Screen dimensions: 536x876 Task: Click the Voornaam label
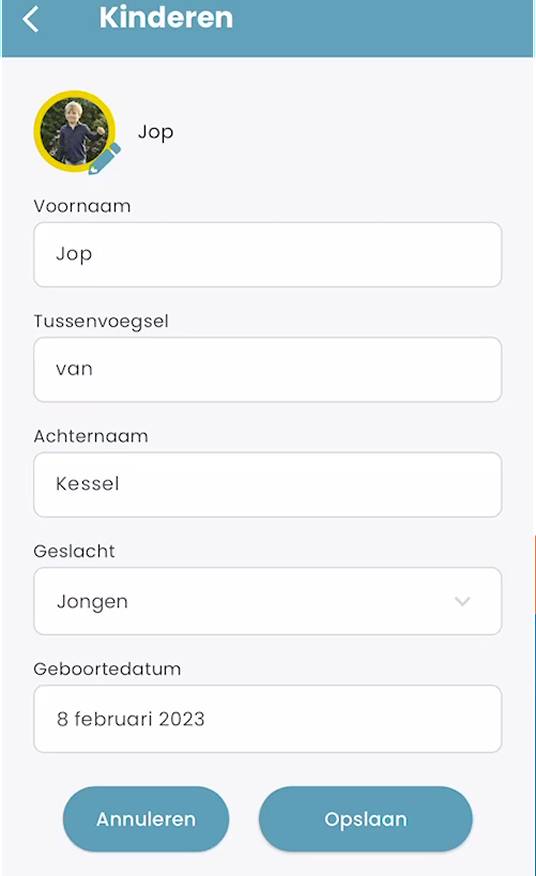[82, 206]
